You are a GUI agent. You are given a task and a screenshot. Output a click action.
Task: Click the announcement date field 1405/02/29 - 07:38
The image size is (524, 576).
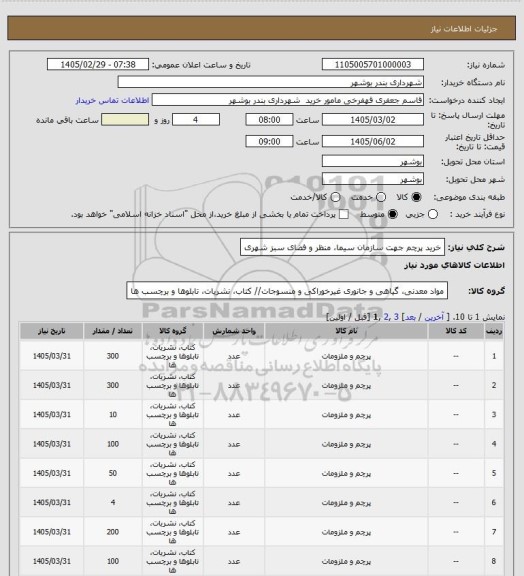[x=98, y=64]
